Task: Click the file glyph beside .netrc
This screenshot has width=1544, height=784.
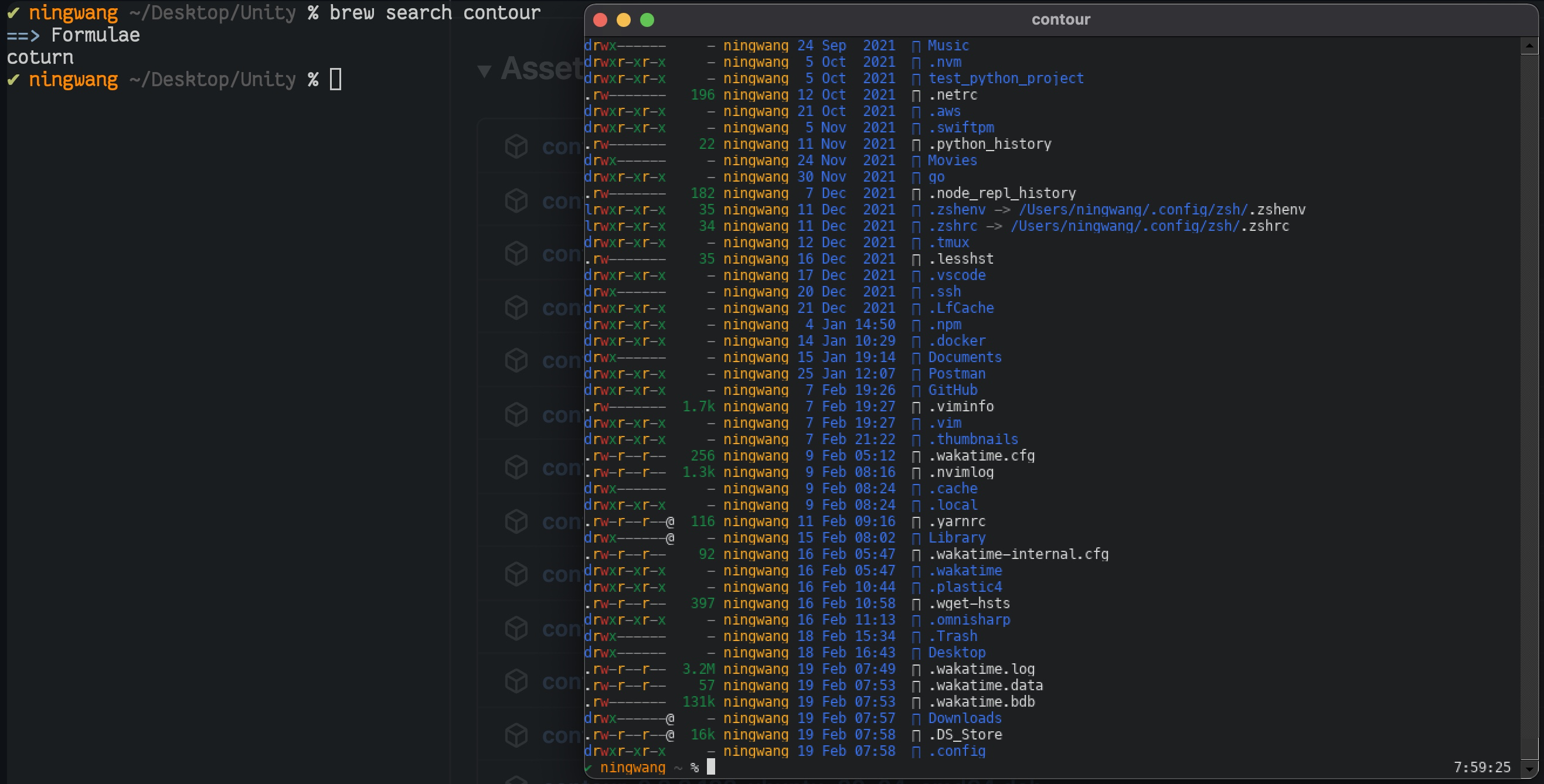Action: 916,96
